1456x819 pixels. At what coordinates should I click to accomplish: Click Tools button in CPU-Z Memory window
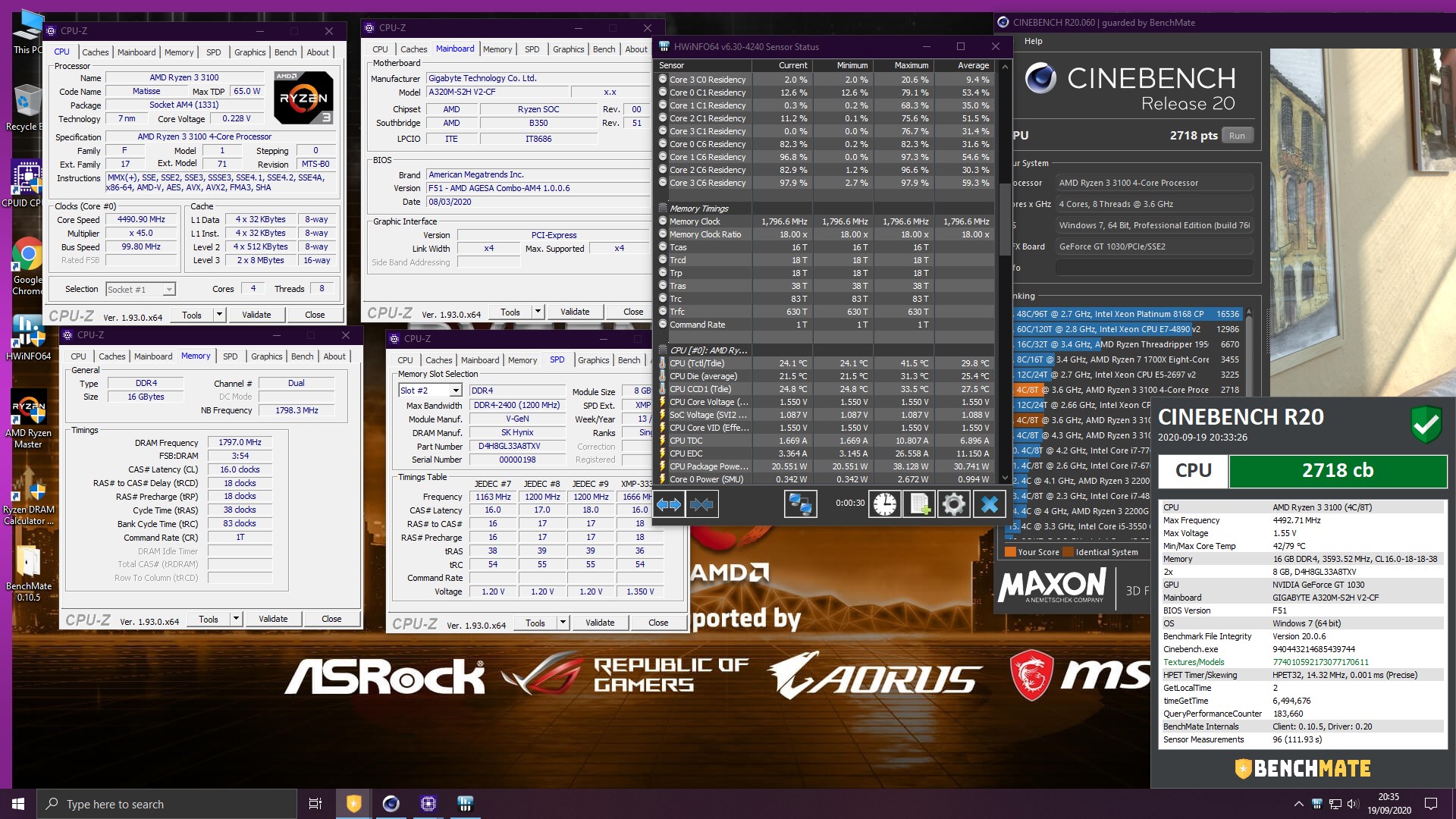[209, 619]
